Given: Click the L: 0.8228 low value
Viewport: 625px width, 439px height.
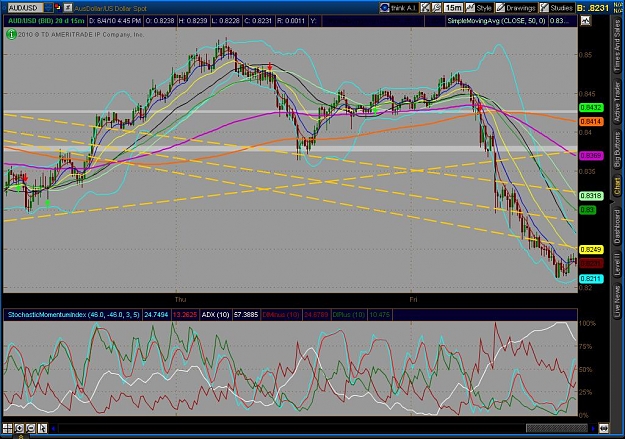Looking at the screenshot, I should coord(226,21).
